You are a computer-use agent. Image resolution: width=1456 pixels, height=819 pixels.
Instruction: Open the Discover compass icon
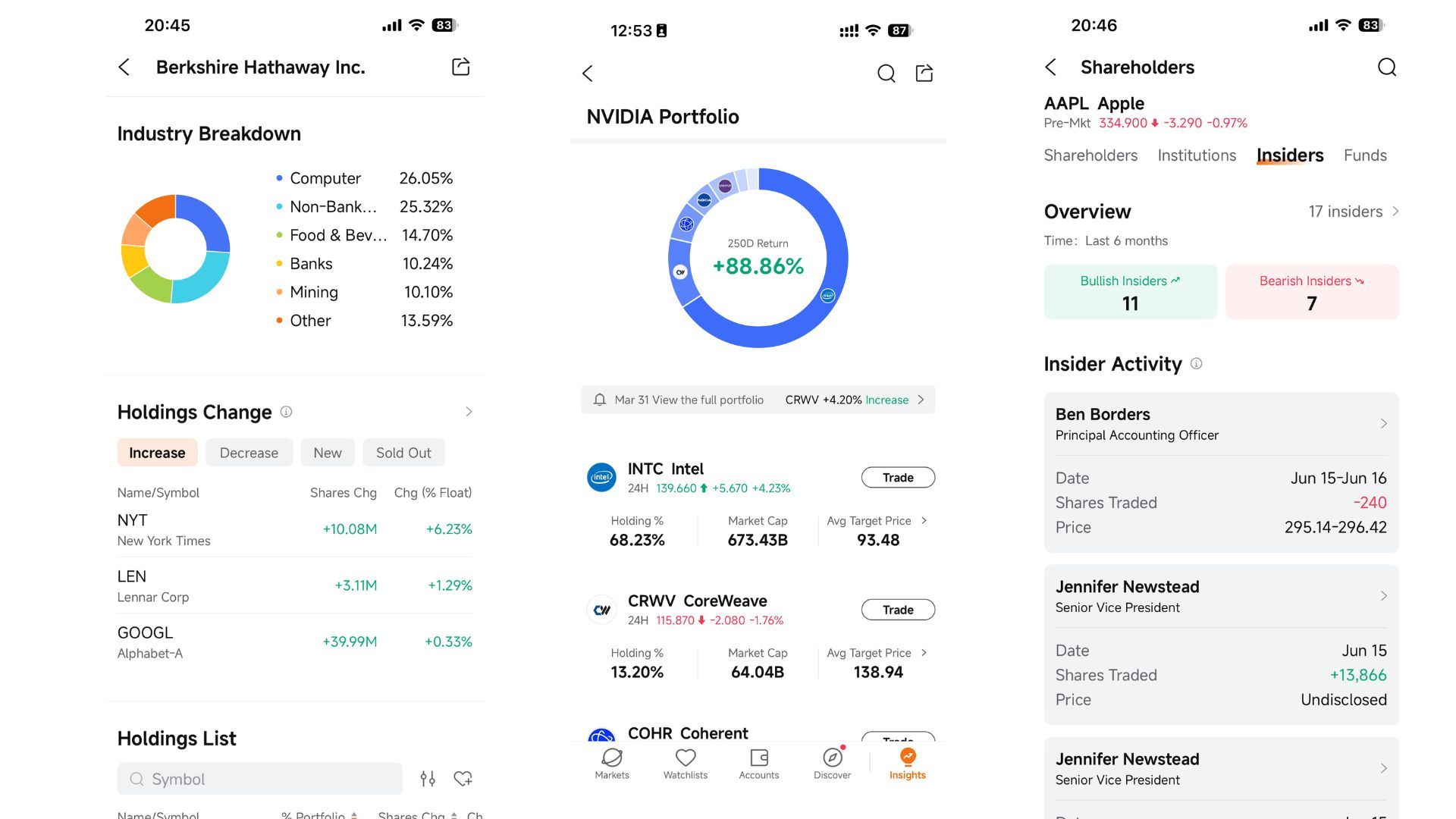click(x=832, y=758)
